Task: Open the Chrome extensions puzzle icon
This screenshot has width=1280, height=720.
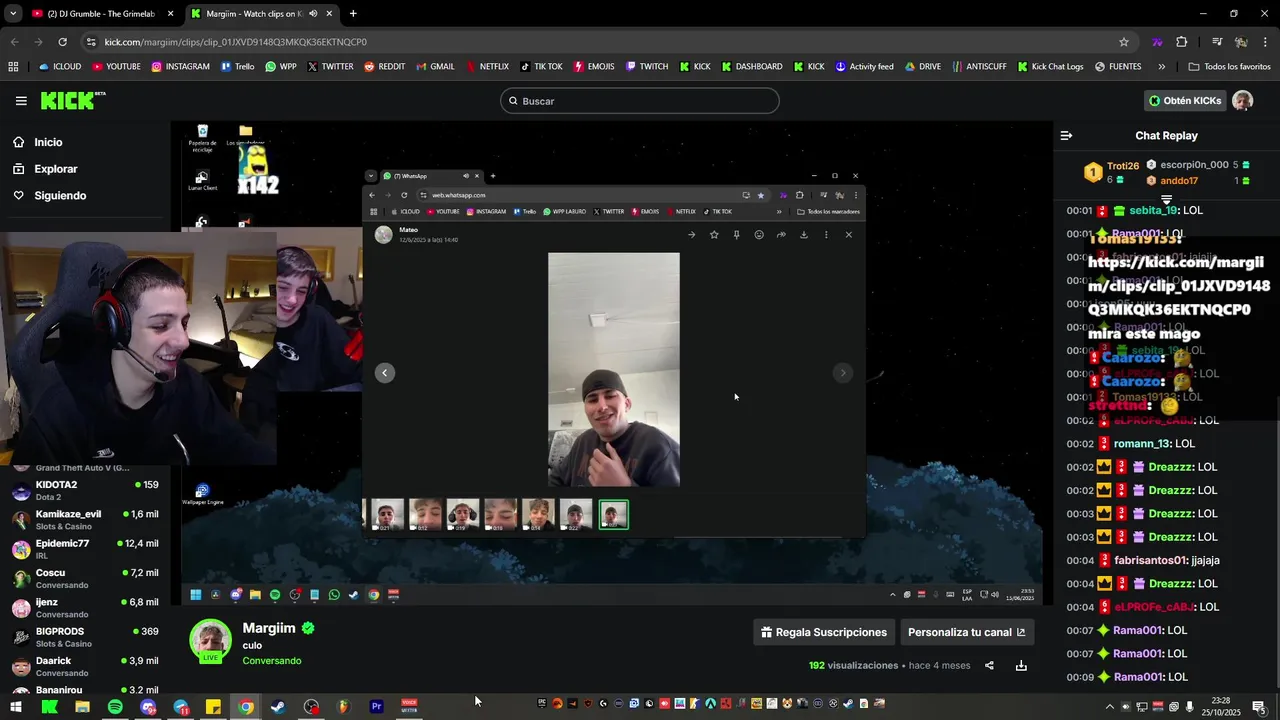Action: (1182, 42)
